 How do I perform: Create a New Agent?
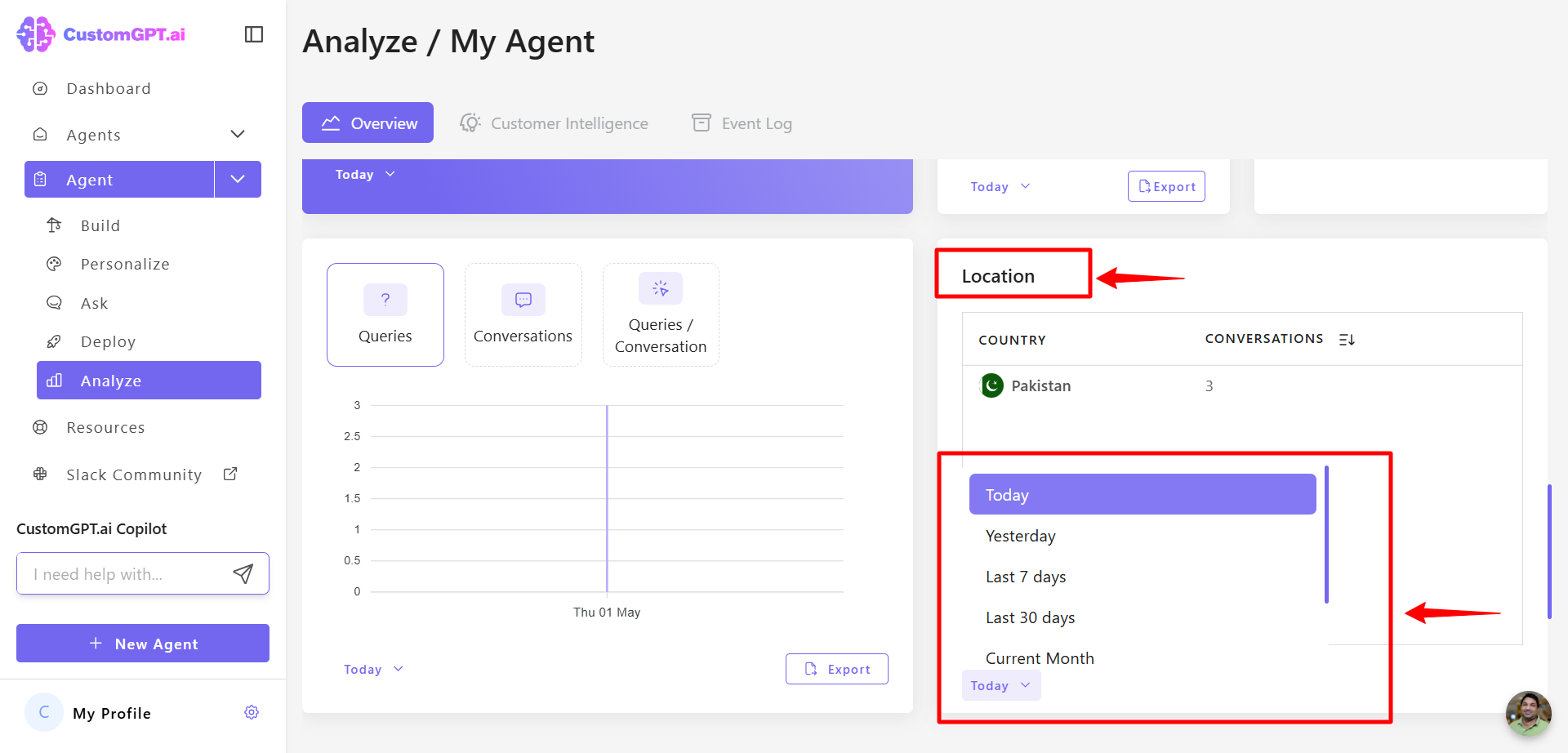[143, 644]
